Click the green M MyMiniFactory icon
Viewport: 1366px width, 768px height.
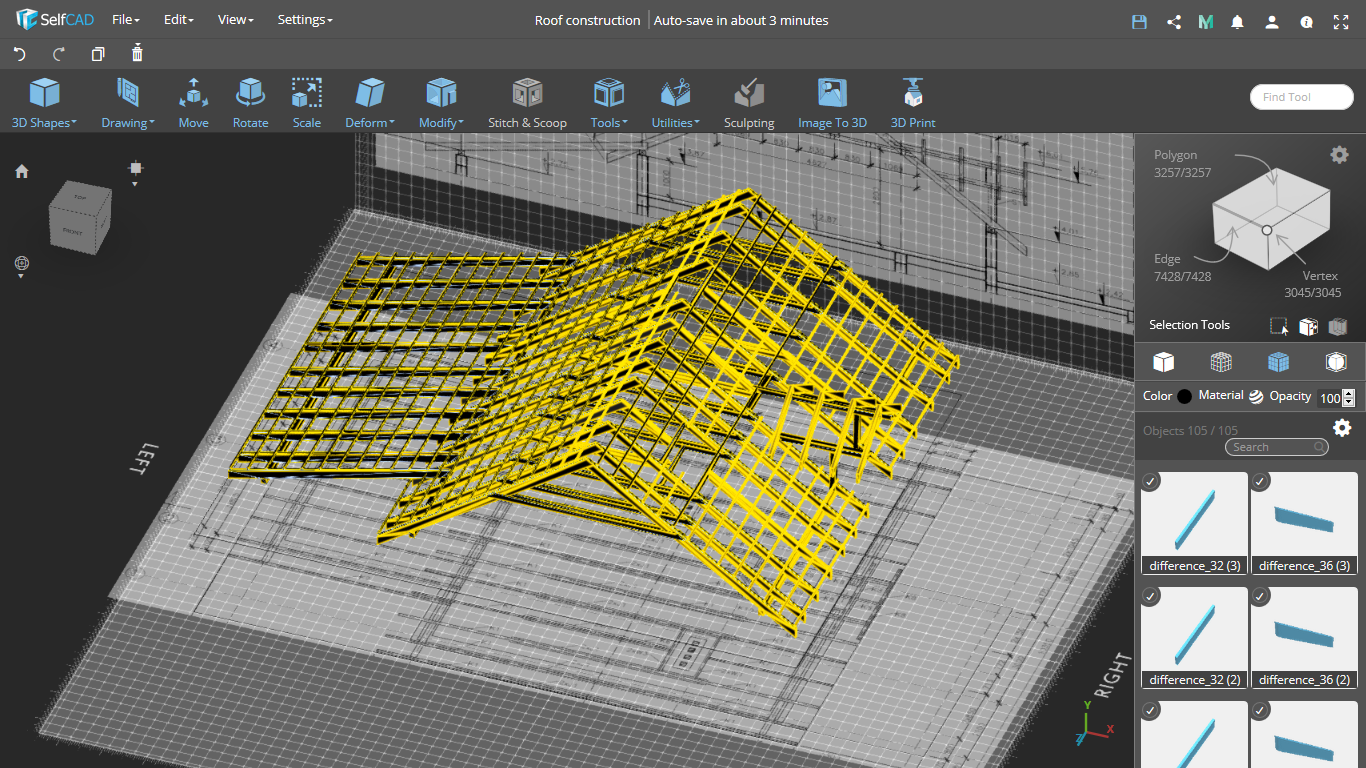tap(1206, 21)
